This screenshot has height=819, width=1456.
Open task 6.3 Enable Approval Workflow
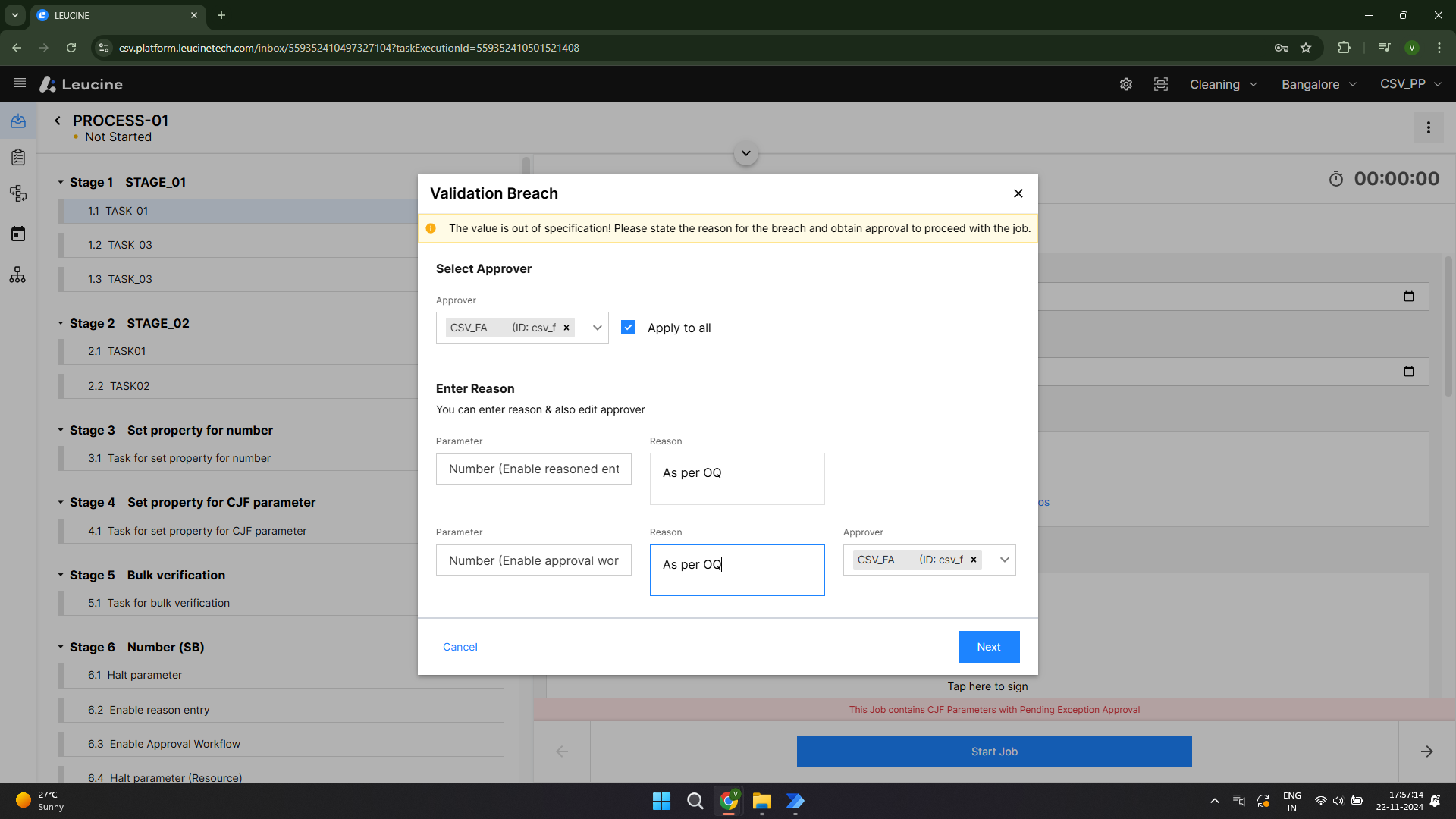click(164, 744)
